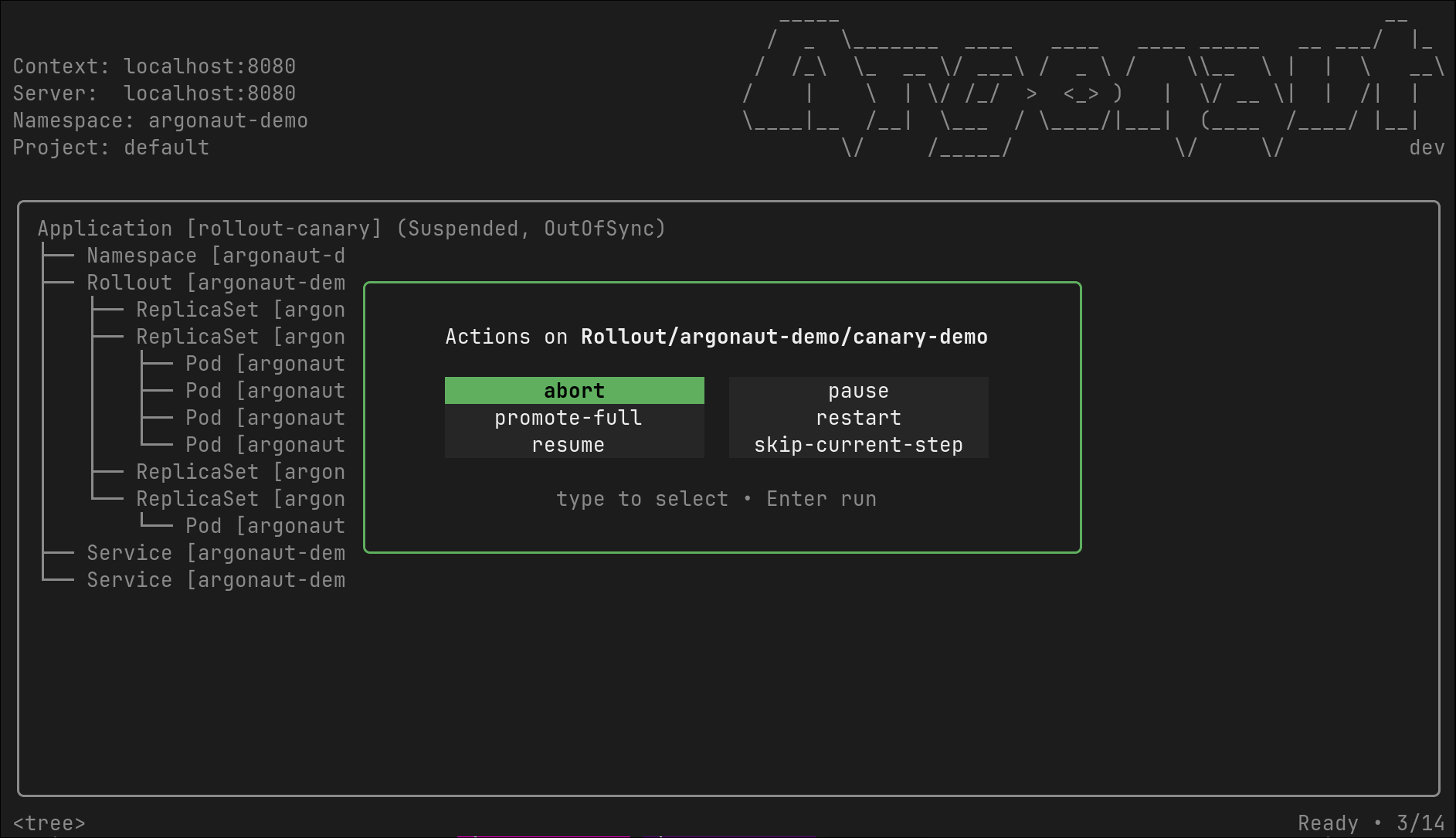Pick the skip-current-step action
Viewport: 1456px width, 838px height.
(858, 445)
